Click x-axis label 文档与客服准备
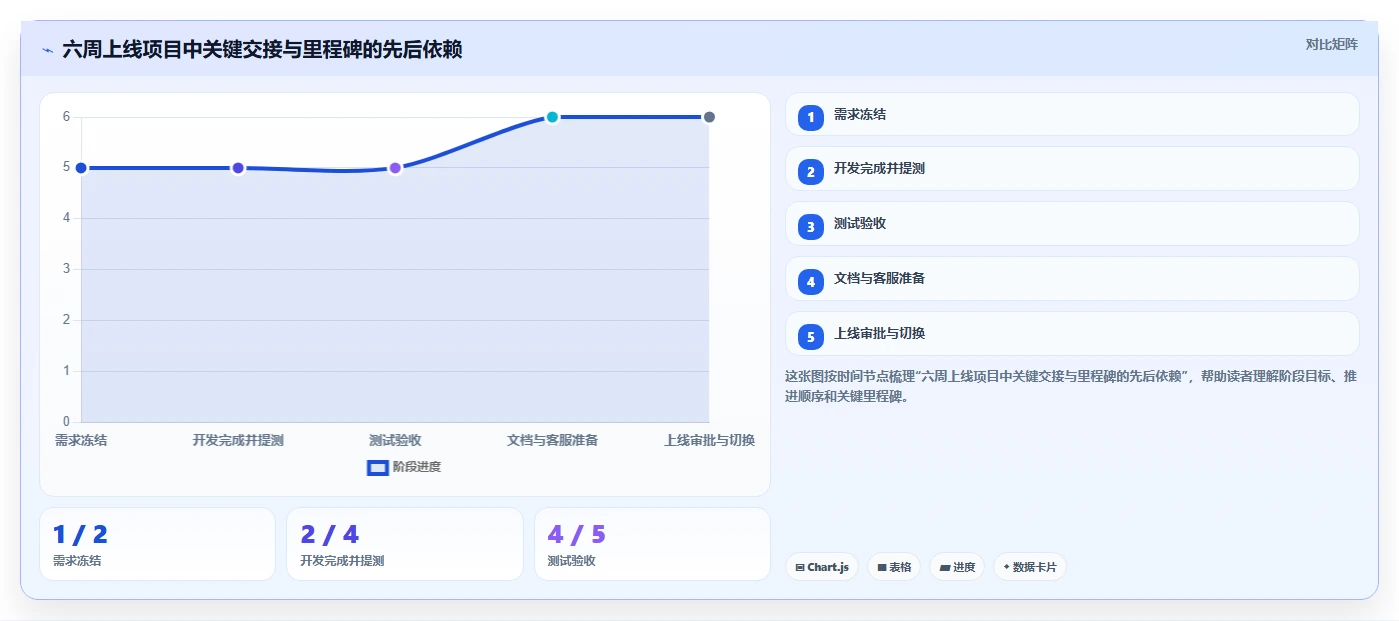This screenshot has height=621, width=1399. tap(552, 440)
